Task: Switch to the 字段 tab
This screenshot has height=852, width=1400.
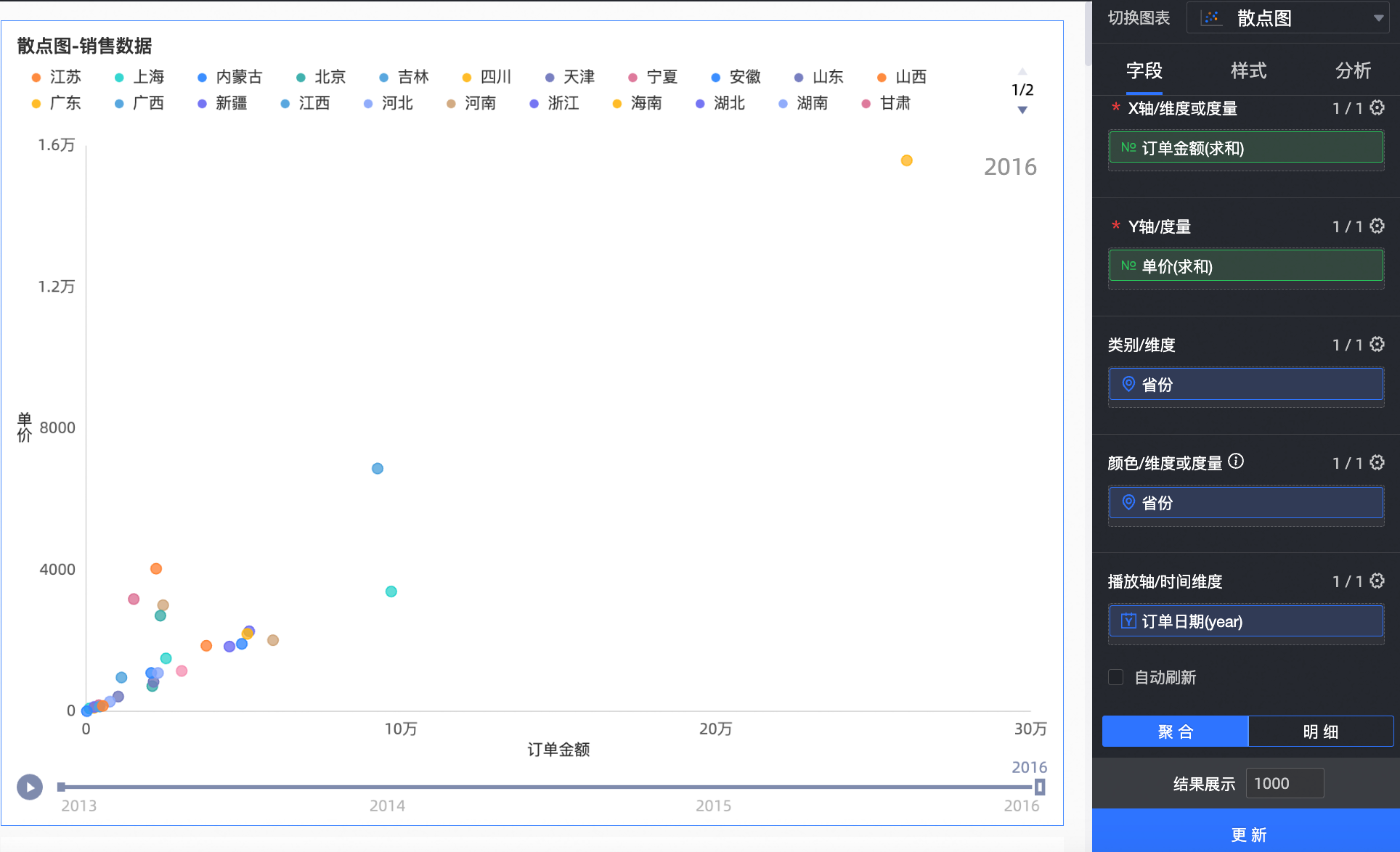Action: [1144, 70]
